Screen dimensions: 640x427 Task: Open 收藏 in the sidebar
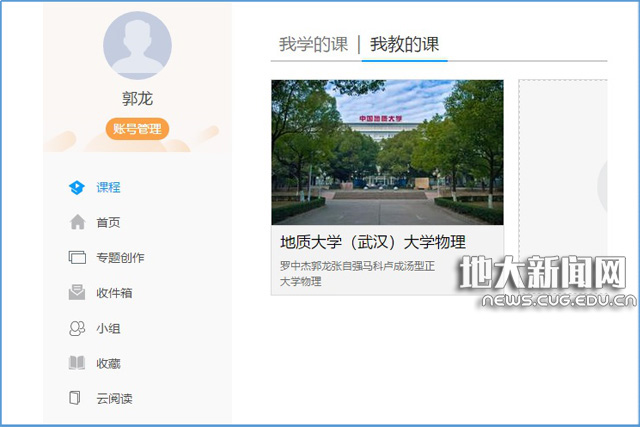point(108,363)
